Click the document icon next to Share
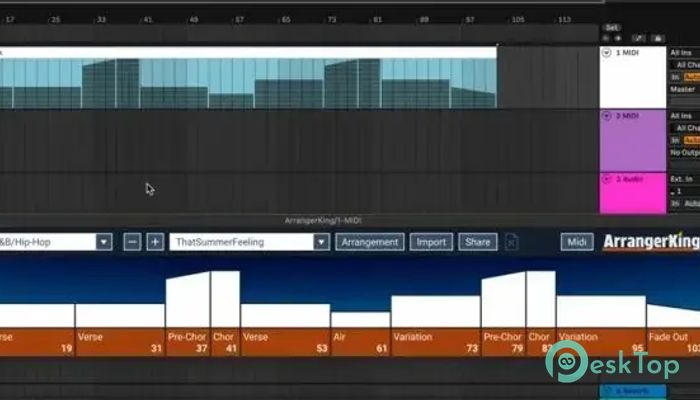The height and width of the screenshot is (400, 700). (511, 242)
